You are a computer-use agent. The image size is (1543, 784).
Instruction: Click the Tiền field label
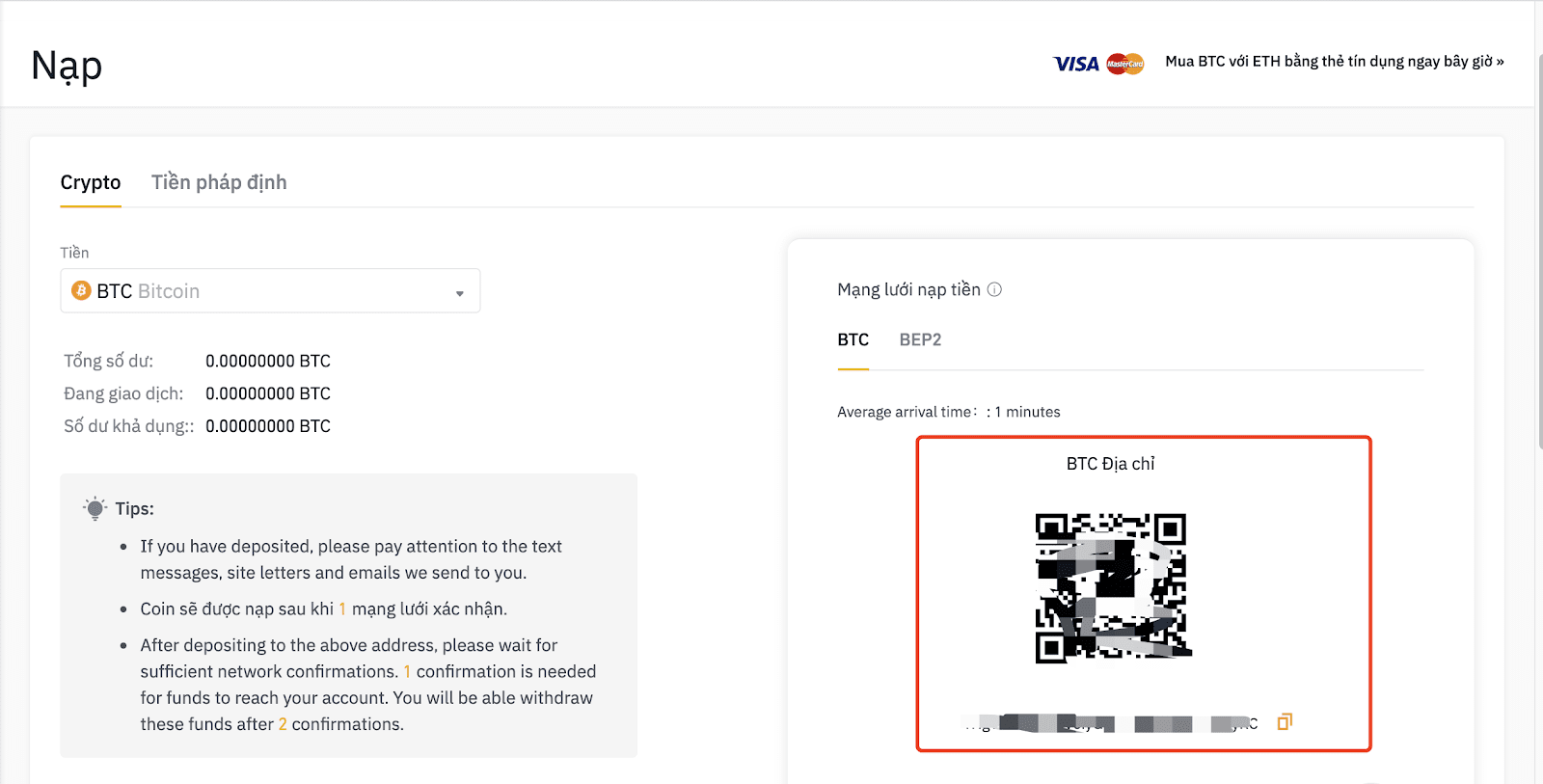point(74,253)
